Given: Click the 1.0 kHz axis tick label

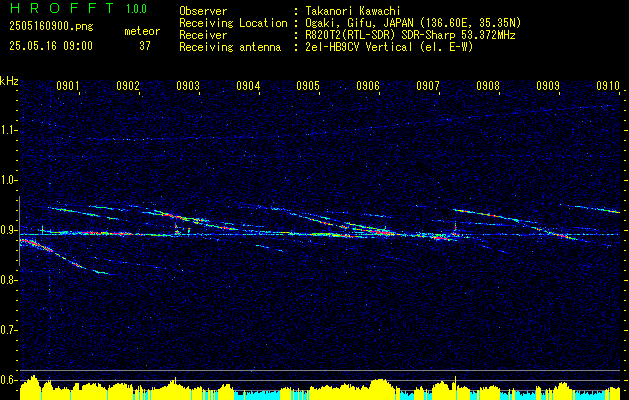Looking at the screenshot, I should [8, 180].
